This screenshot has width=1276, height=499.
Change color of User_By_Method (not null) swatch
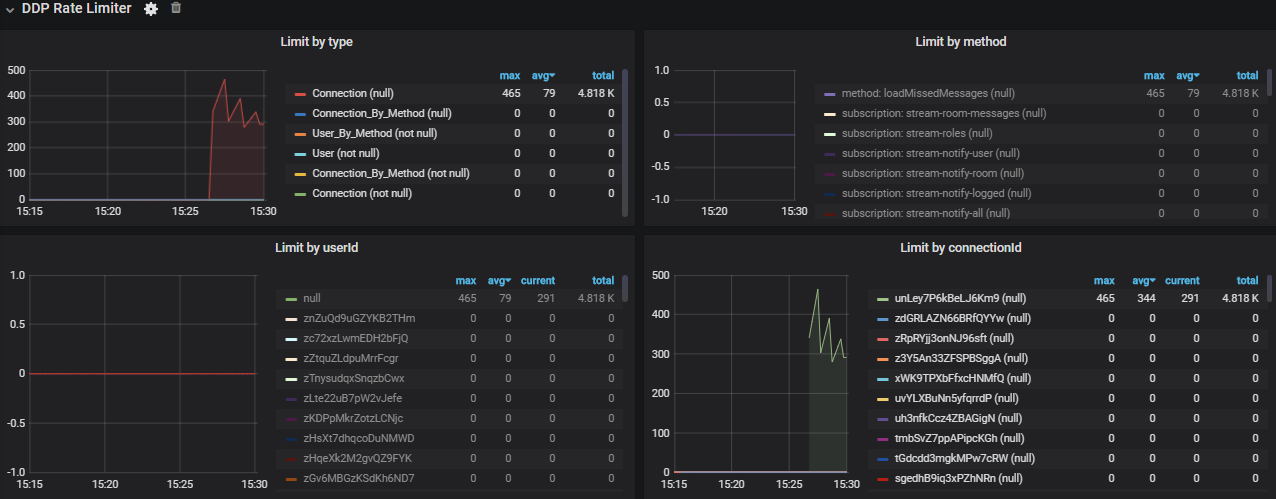point(300,134)
